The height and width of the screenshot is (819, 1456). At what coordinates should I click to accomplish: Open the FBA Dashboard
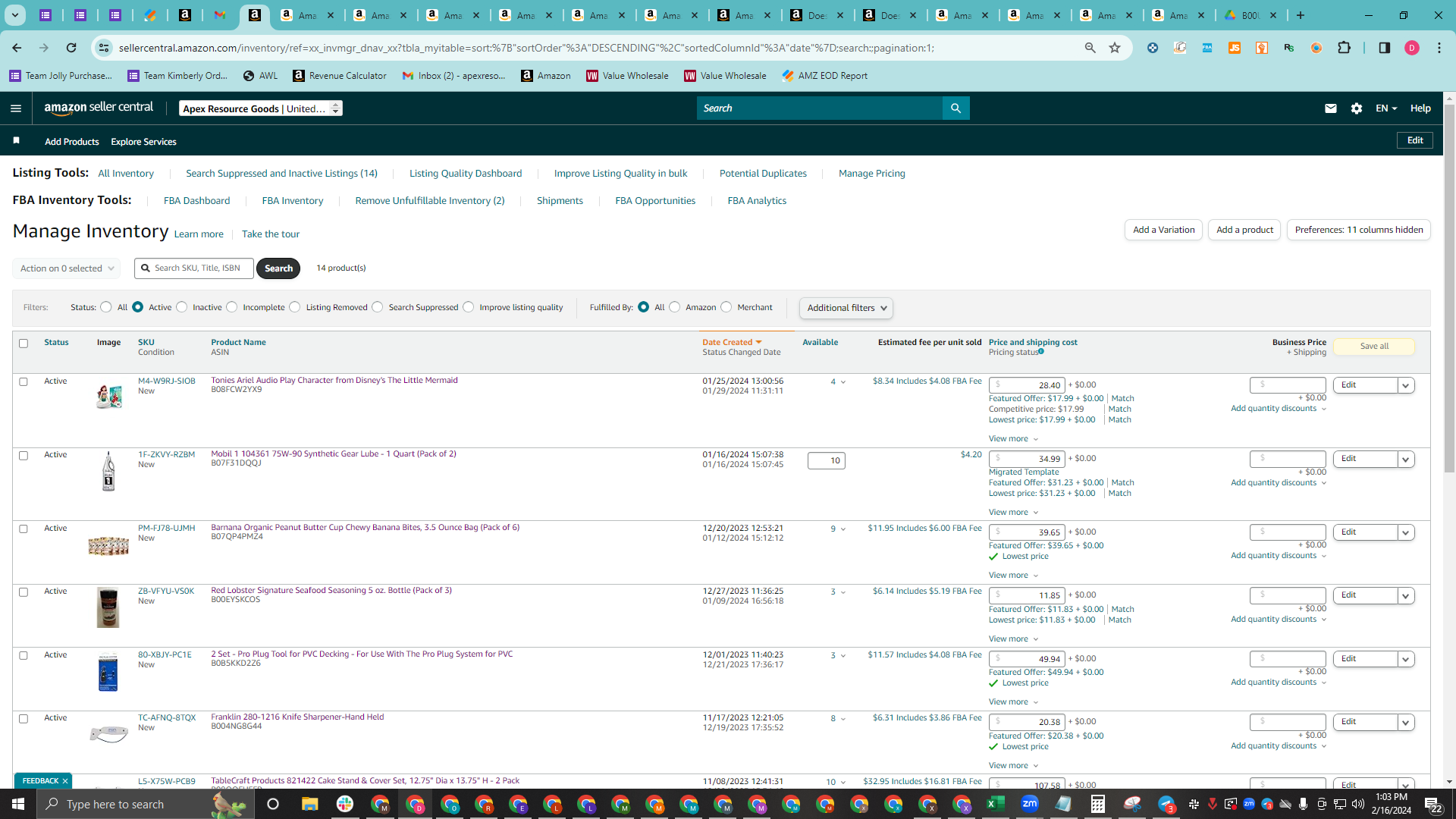196,201
